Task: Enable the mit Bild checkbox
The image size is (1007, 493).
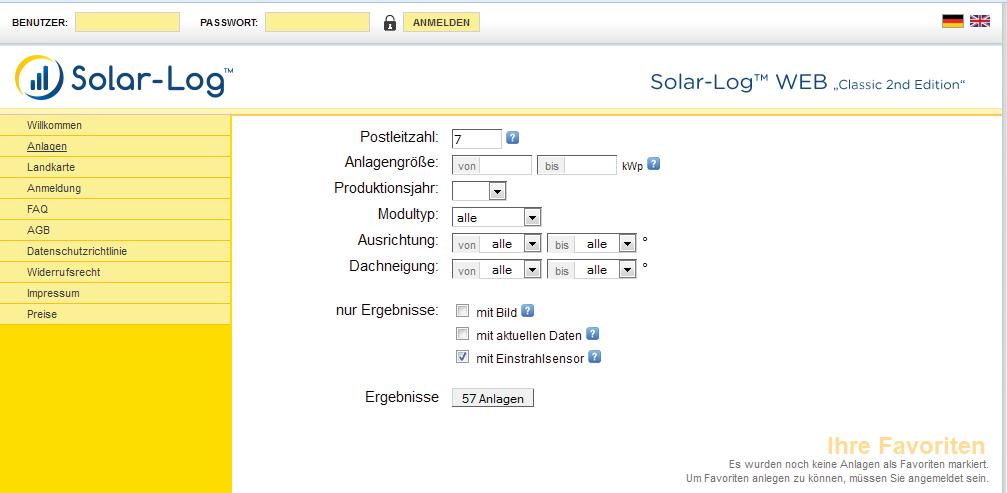Action: coord(462,311)
